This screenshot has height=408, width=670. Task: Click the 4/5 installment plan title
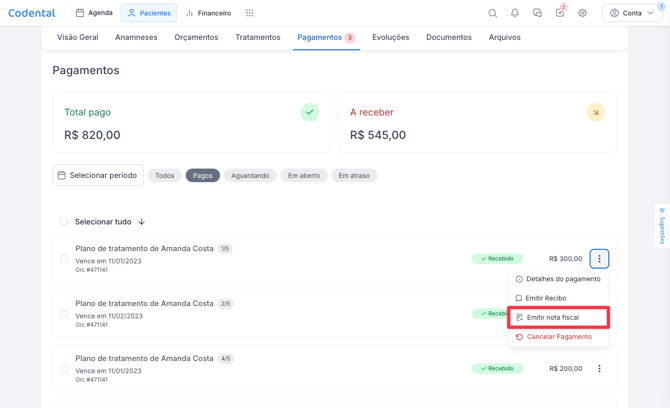pyautogui.click(x=144, y=358)
